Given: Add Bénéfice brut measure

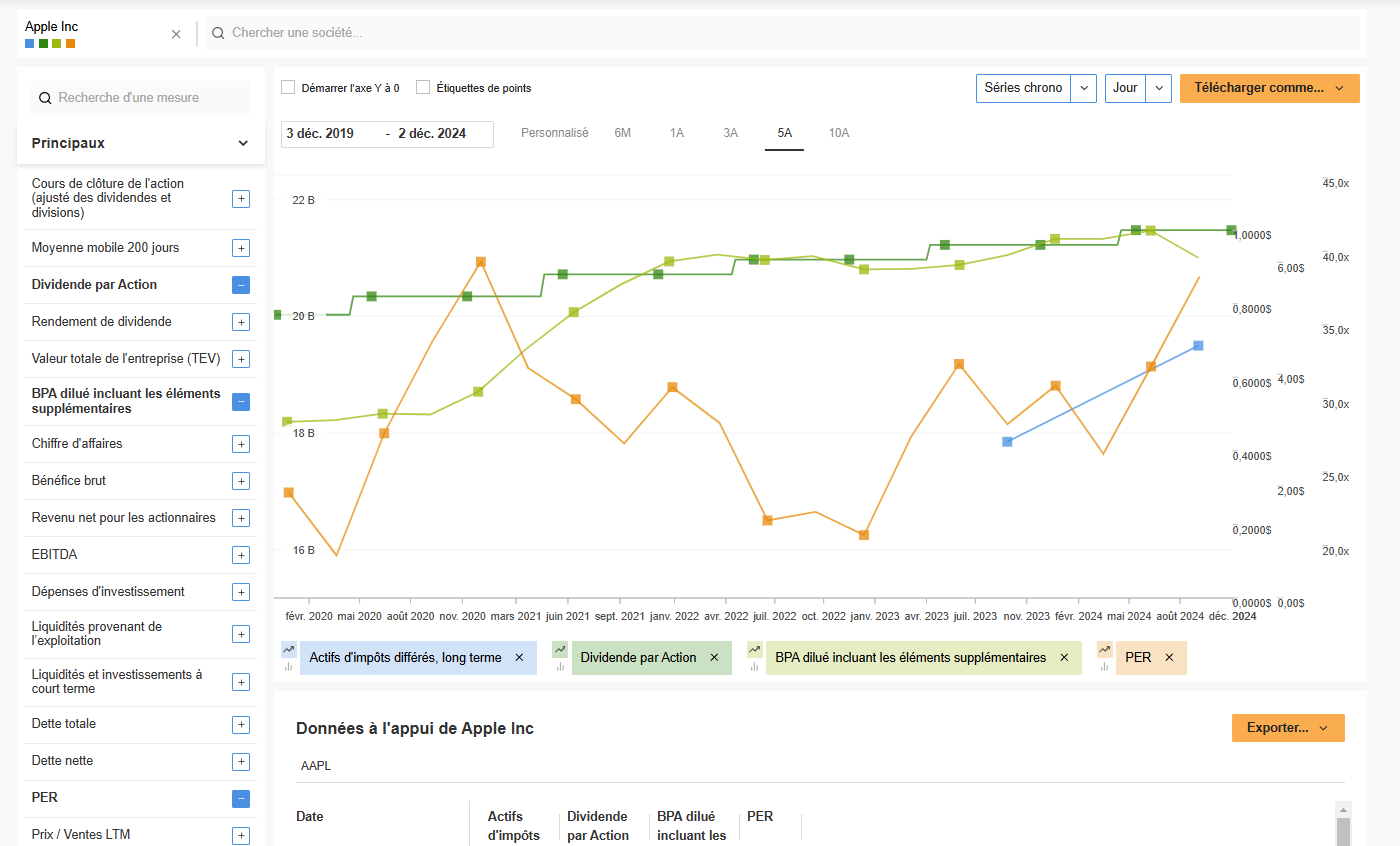Looking at the screenshot, I should (x=241, y=481).
